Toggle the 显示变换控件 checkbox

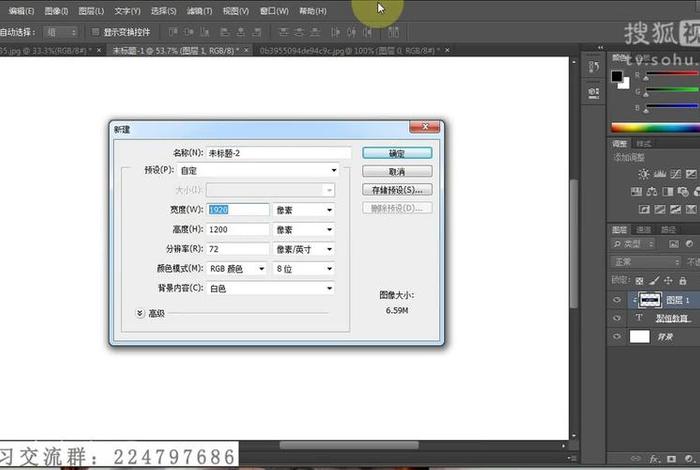click(95, 32)
